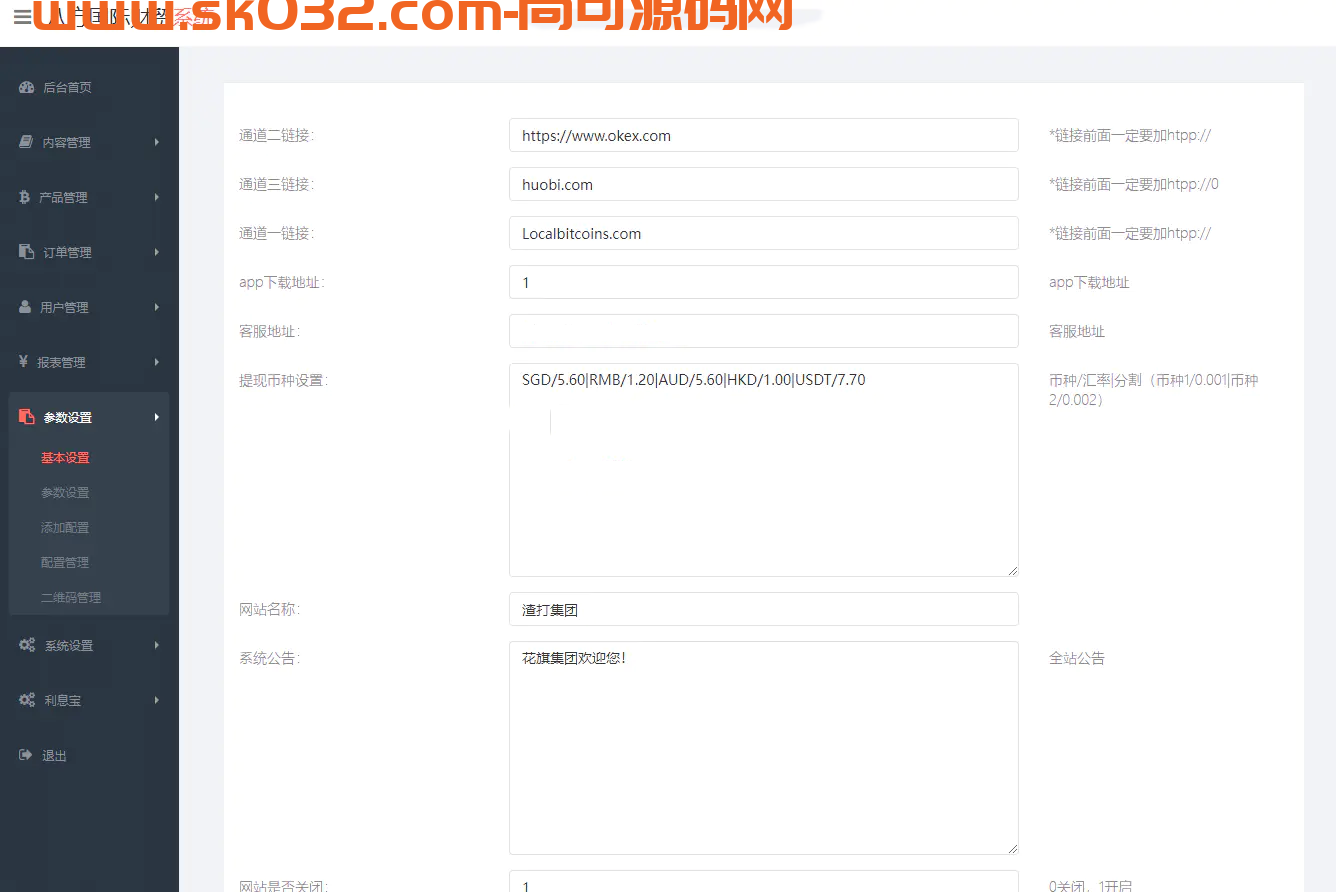Click the bitcoin icon beside 产品管理
The width and height of the screenshot is (1336, 892).
(25, 197)
